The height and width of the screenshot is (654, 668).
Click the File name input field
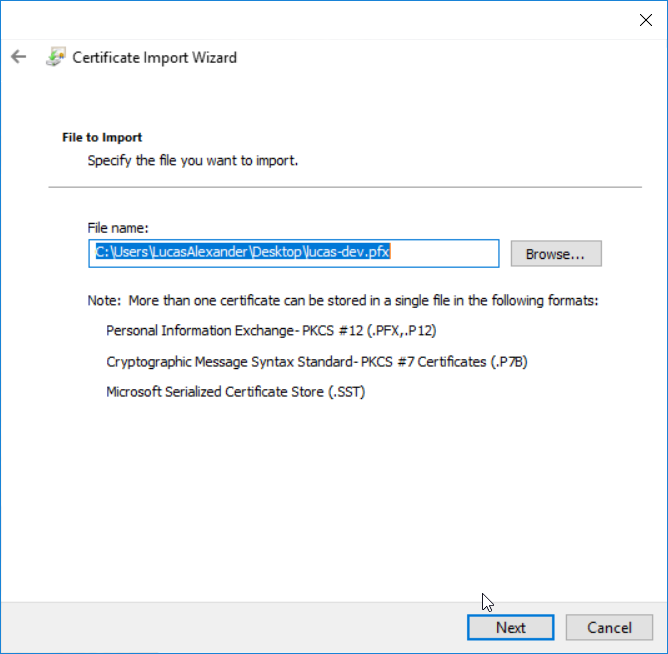pos(294,254)
